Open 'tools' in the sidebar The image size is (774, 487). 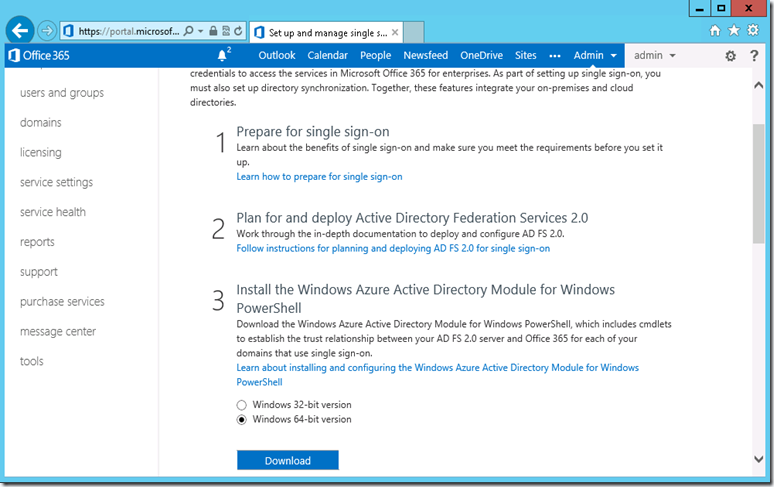point(32,361)
